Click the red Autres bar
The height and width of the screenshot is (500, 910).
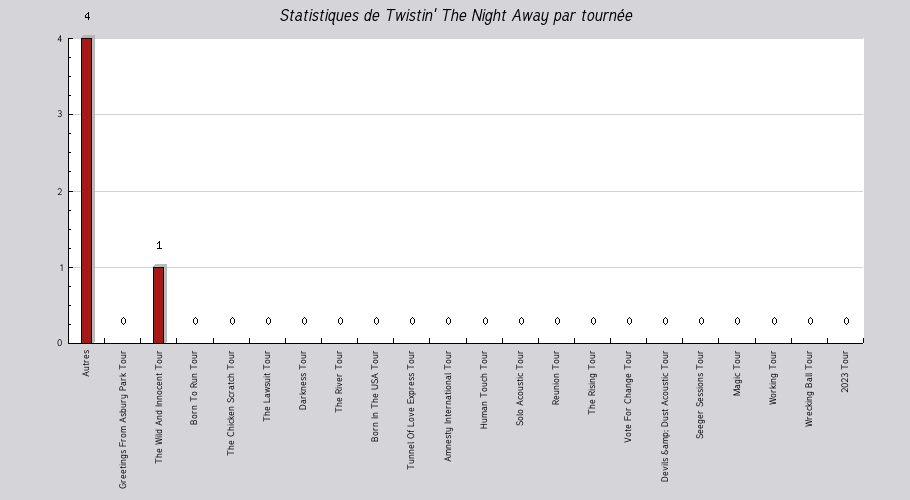pos(86,190)
